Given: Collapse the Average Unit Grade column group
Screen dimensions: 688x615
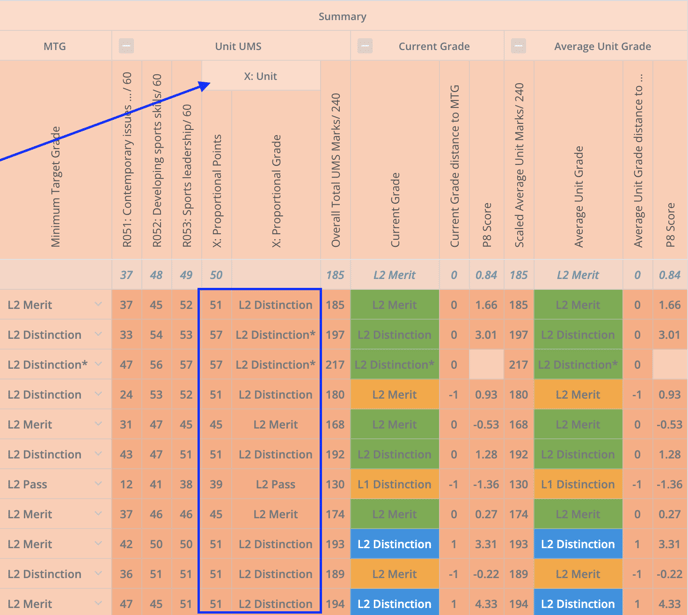Looking at the screenshot, I should point(518,46).
